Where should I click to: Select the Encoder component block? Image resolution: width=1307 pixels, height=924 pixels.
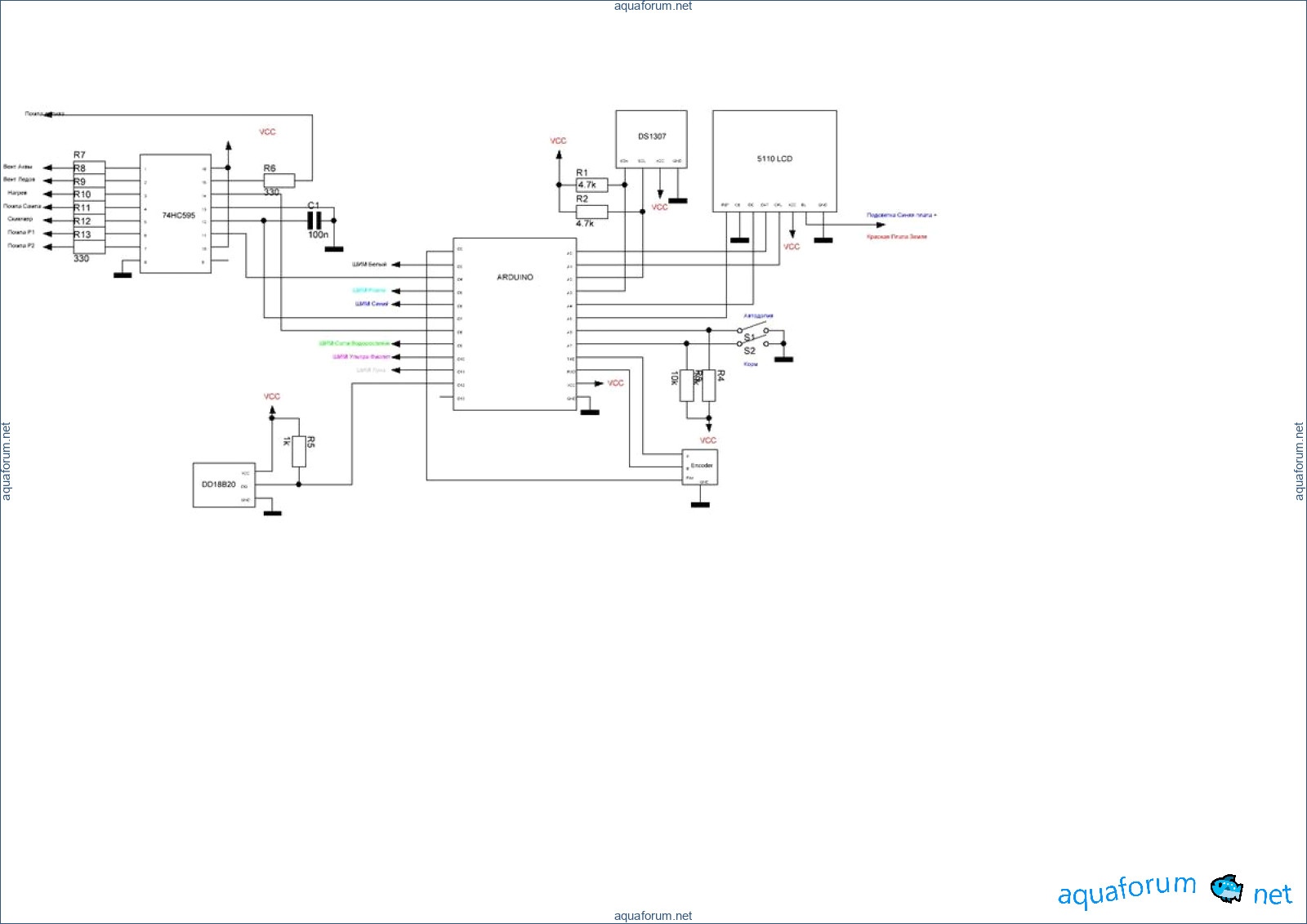(700, 466)
